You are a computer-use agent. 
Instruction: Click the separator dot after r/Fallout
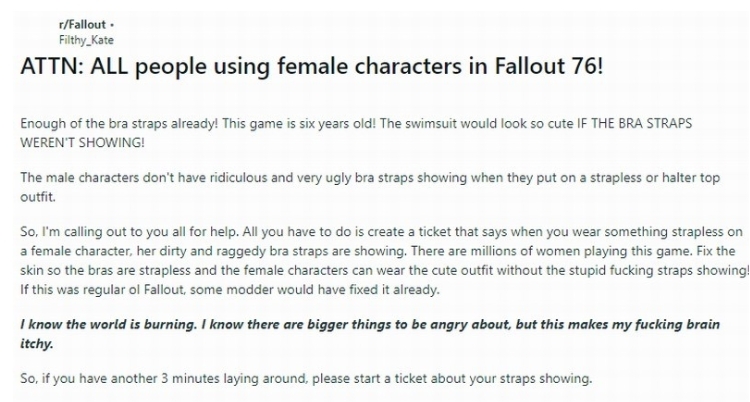tap(112, 25)
